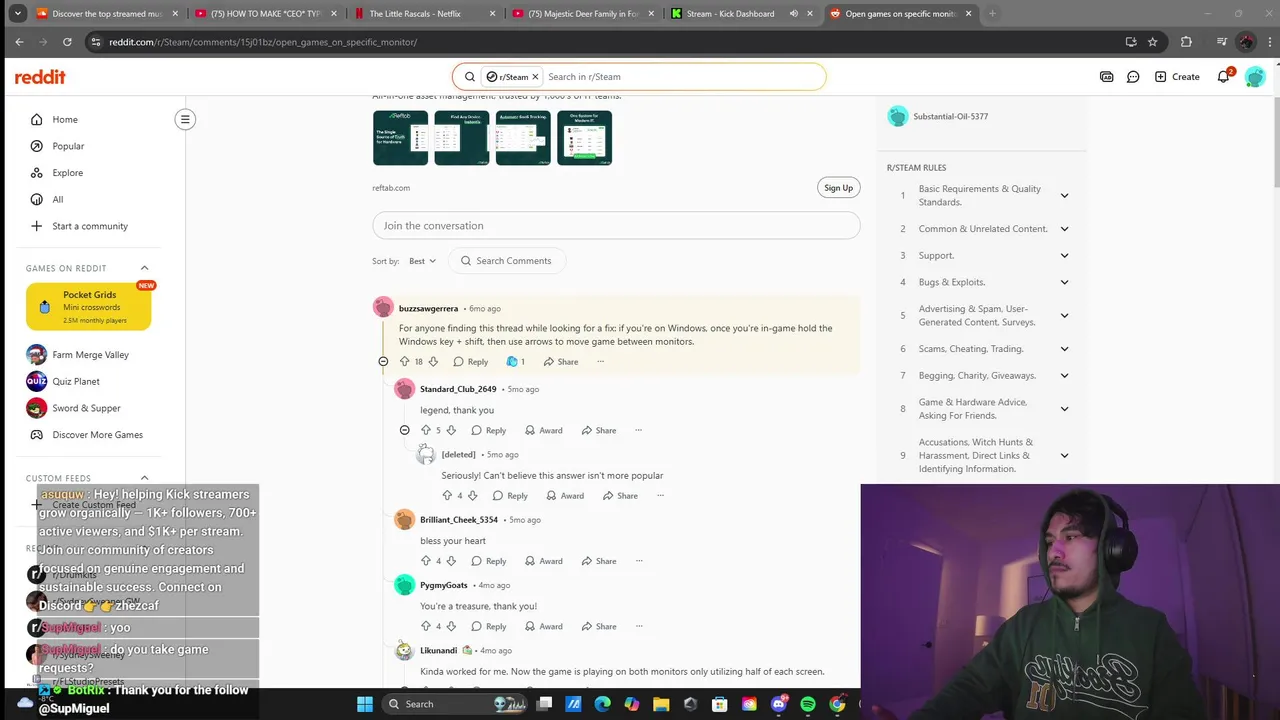Image resolution: width=1280 pixels, height=720 pixels.
Task: Collapse Standard_Club_2649's reply thread
Action: pos(404,430)
